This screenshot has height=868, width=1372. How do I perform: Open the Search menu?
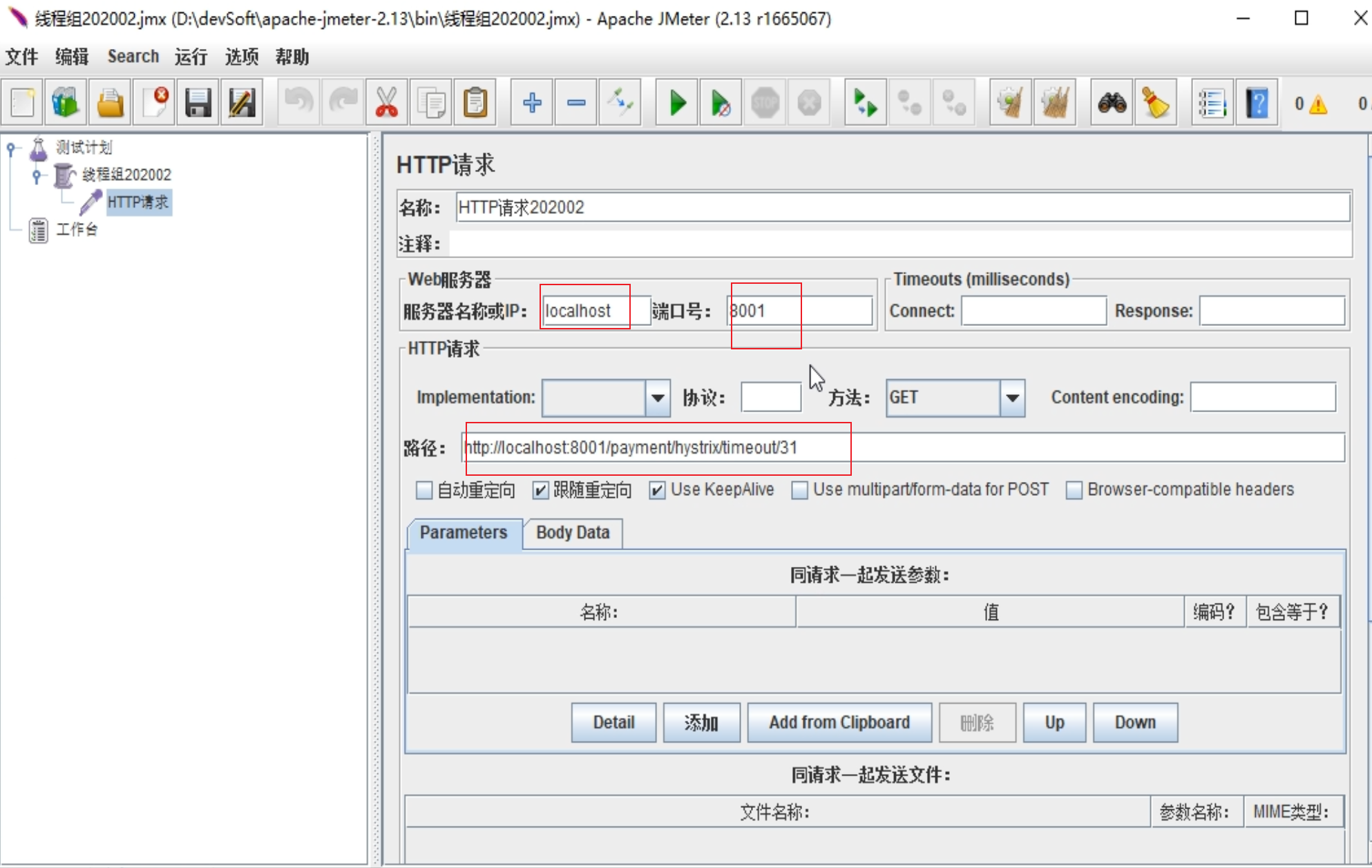click(133, 57)
